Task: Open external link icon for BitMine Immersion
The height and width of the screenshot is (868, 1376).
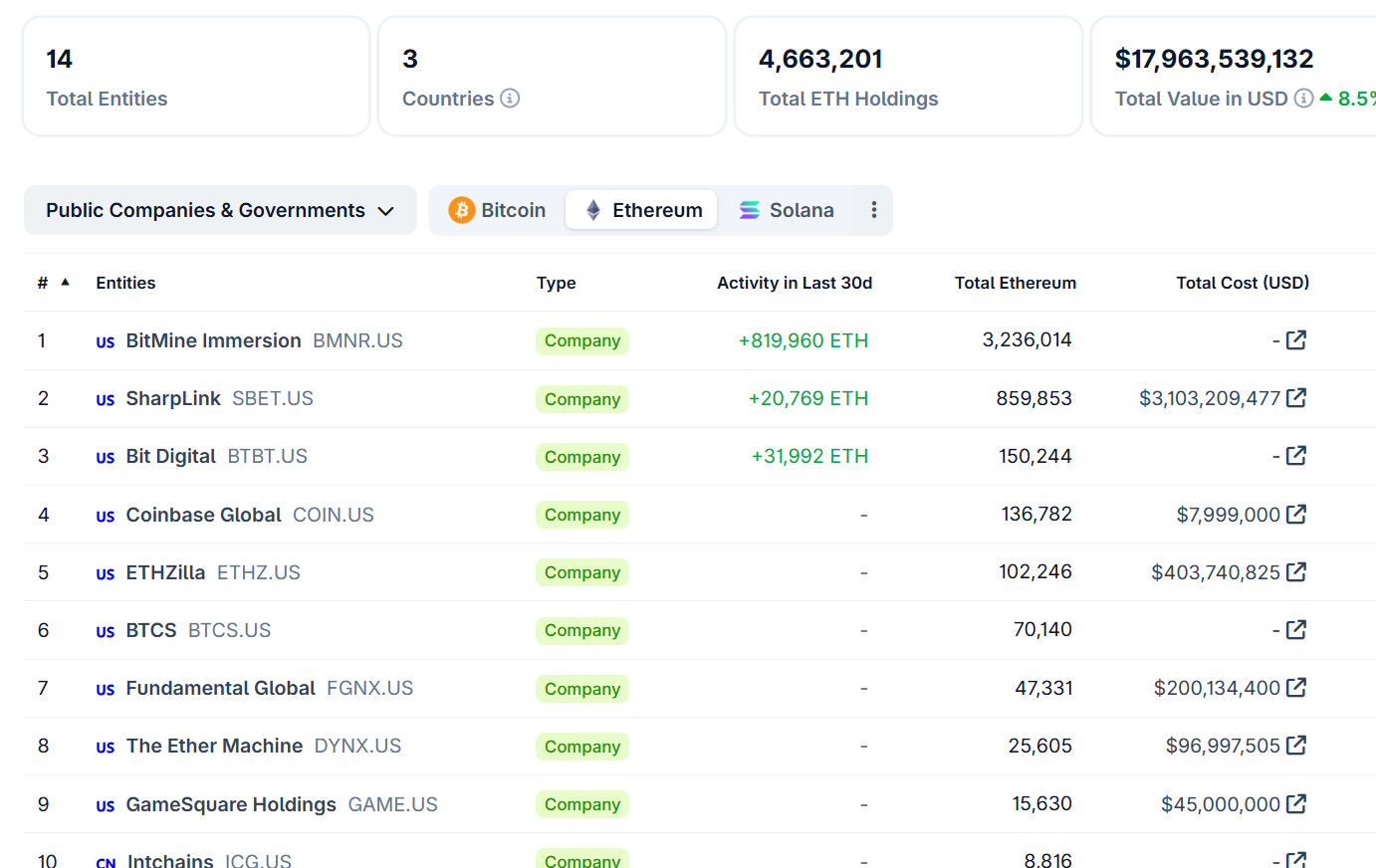Action: click(1295, 340)
